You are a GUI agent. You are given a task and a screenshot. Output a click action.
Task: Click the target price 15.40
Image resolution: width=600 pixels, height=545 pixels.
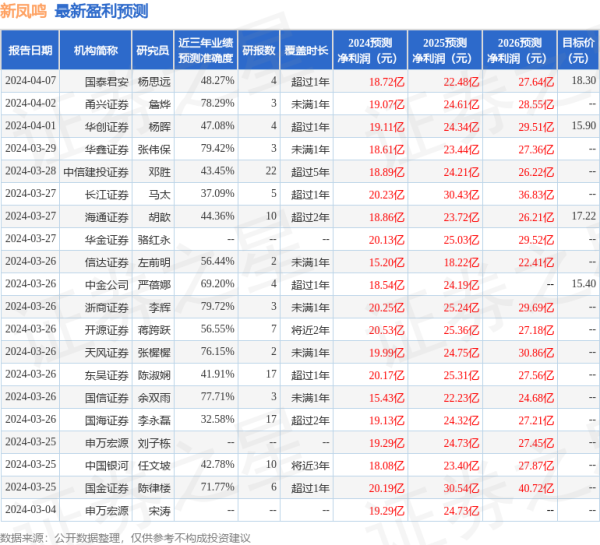click(584, 284)
